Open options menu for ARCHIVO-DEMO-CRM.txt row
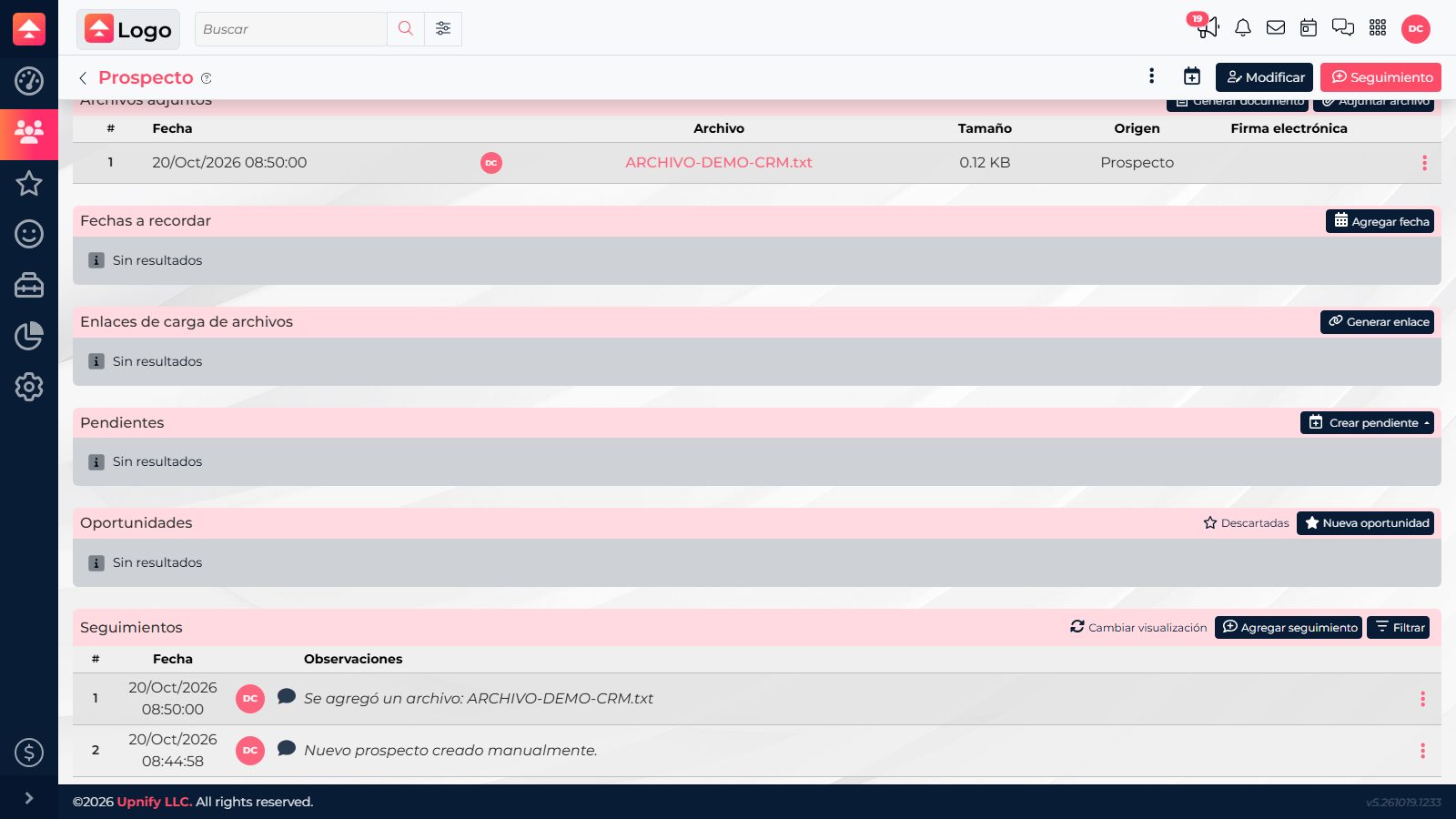Screen dimensions: 1456x819 (1424, 163)
